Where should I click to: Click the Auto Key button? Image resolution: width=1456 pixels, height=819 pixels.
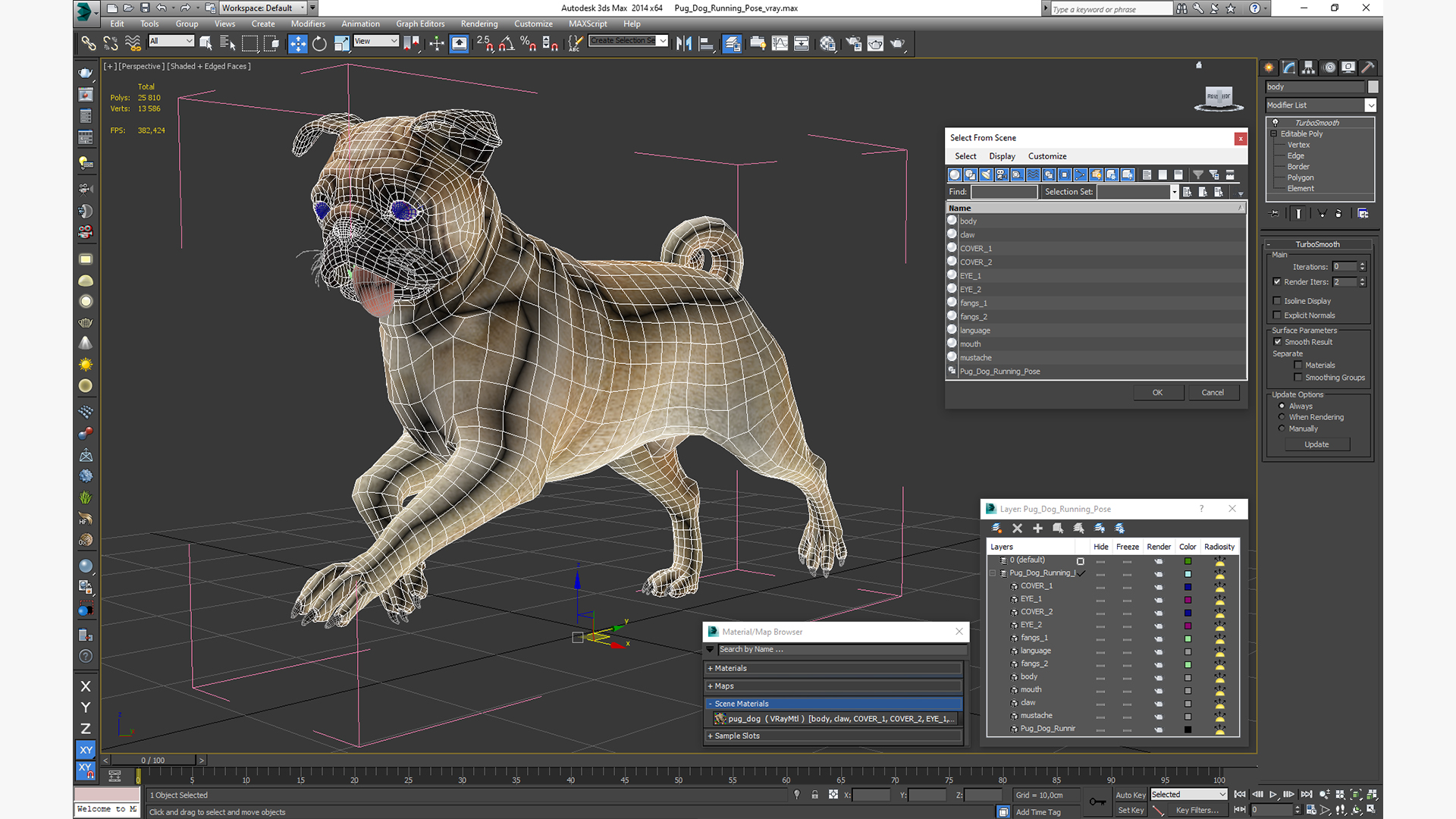(1131, 795)
